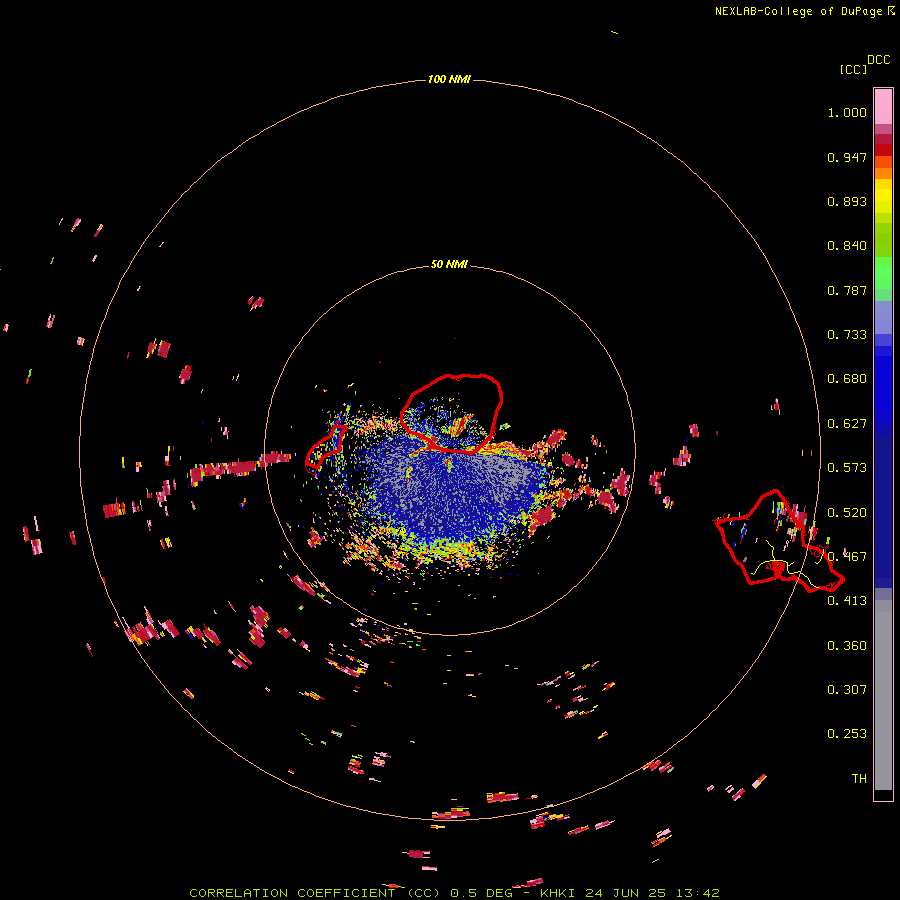The width and height of the screenshot is (900, 900).
Task: Click the 0.467 legend value
Action: point(847,557)
